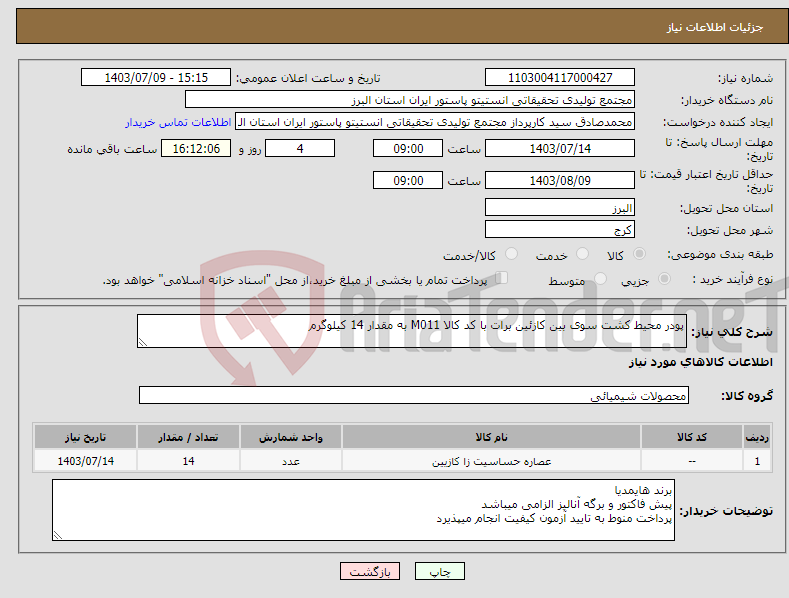Click the general need description text area
789x598 pixels.
412,331
